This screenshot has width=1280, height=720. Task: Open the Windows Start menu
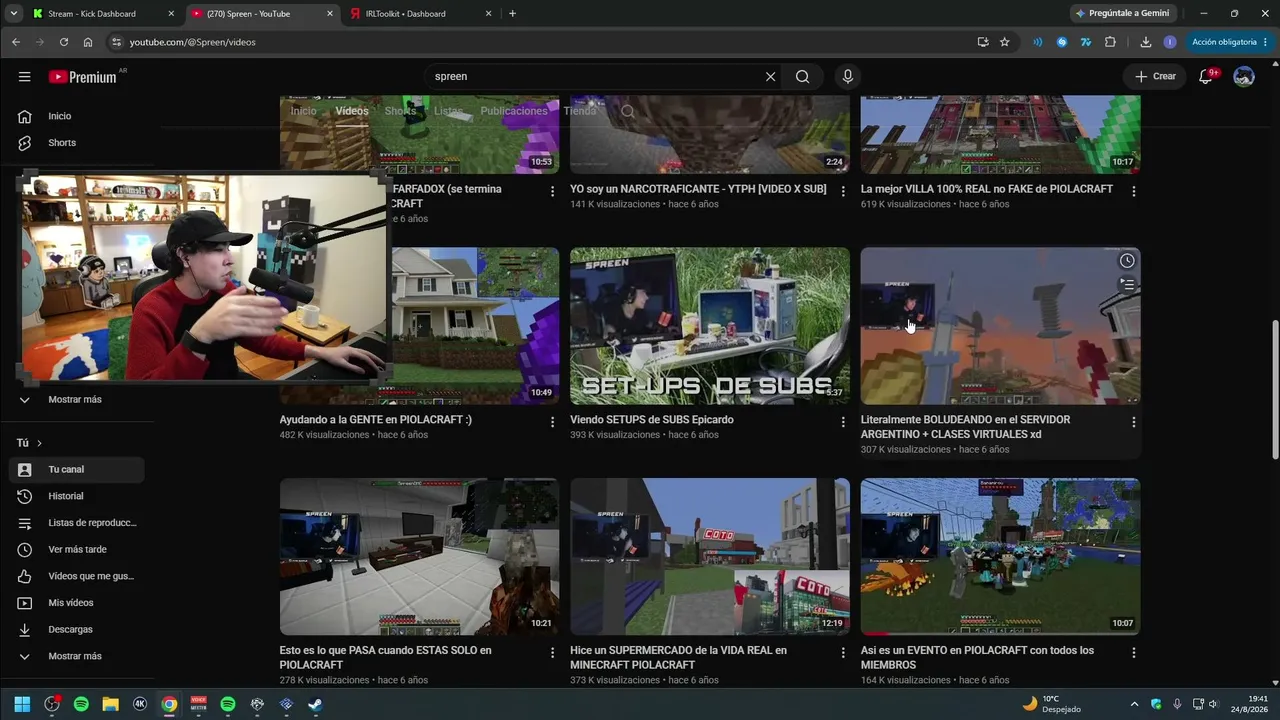22,704
